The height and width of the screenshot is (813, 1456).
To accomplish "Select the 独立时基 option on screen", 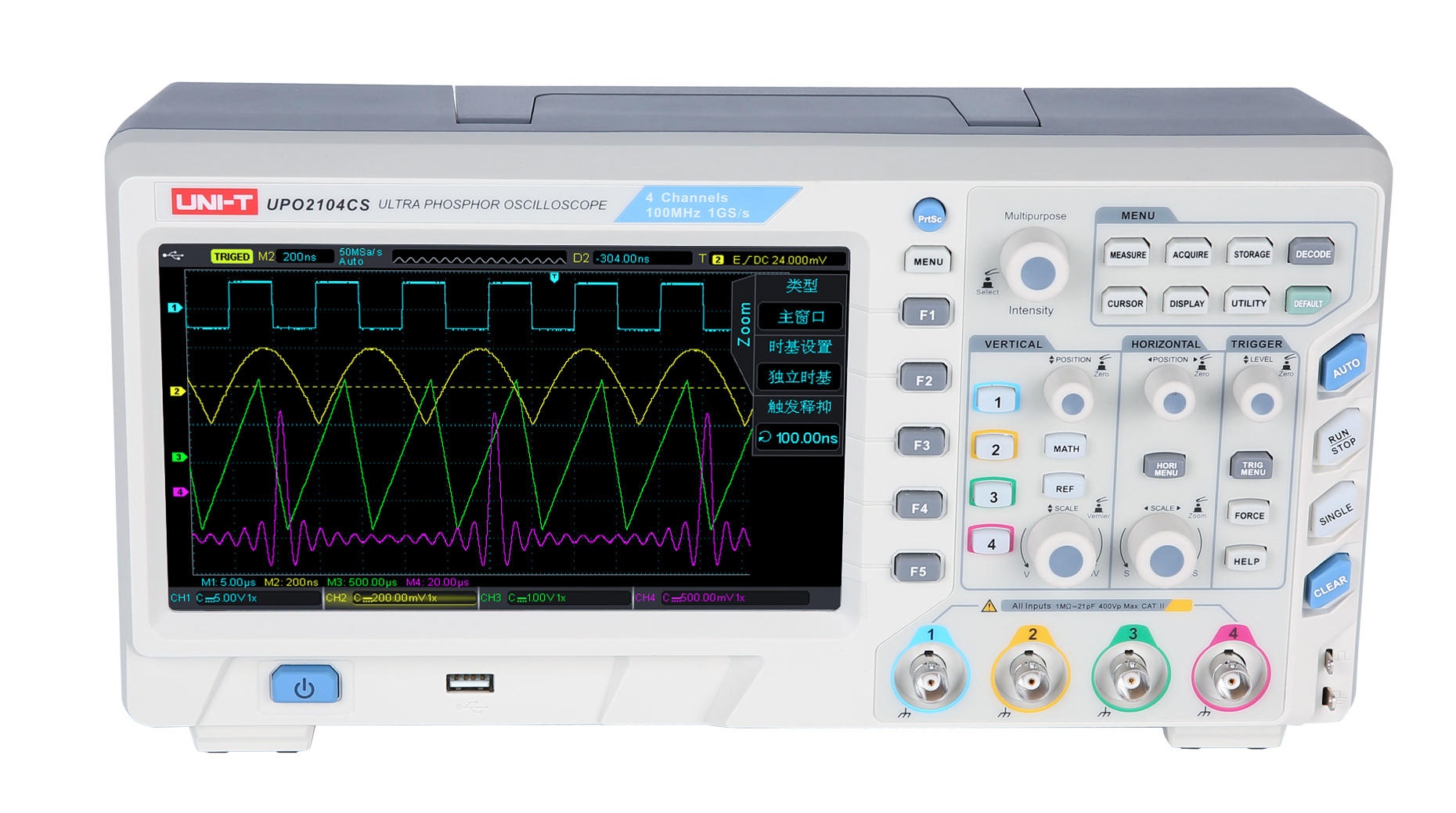I will [799, 377].
